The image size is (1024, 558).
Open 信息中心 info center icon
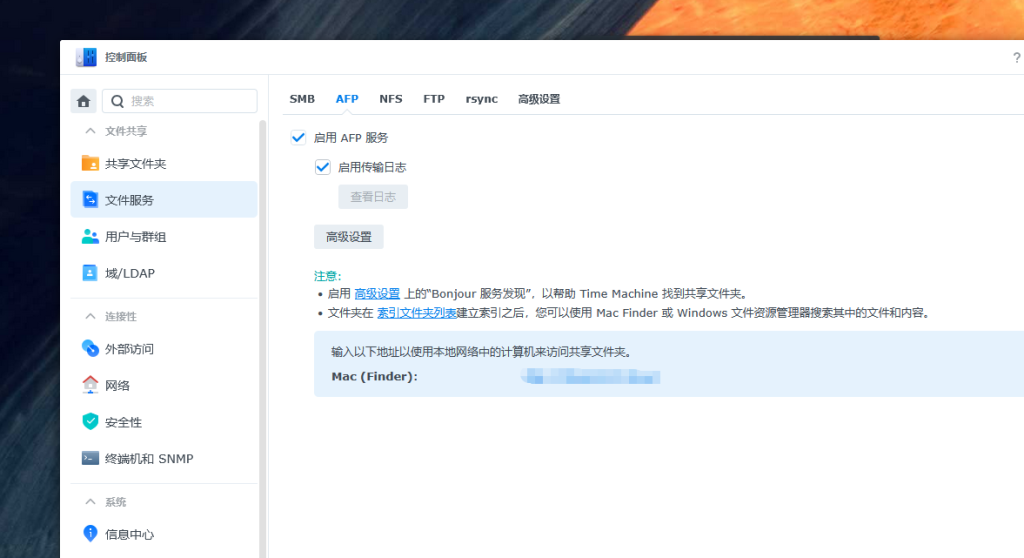coord(91,534)
